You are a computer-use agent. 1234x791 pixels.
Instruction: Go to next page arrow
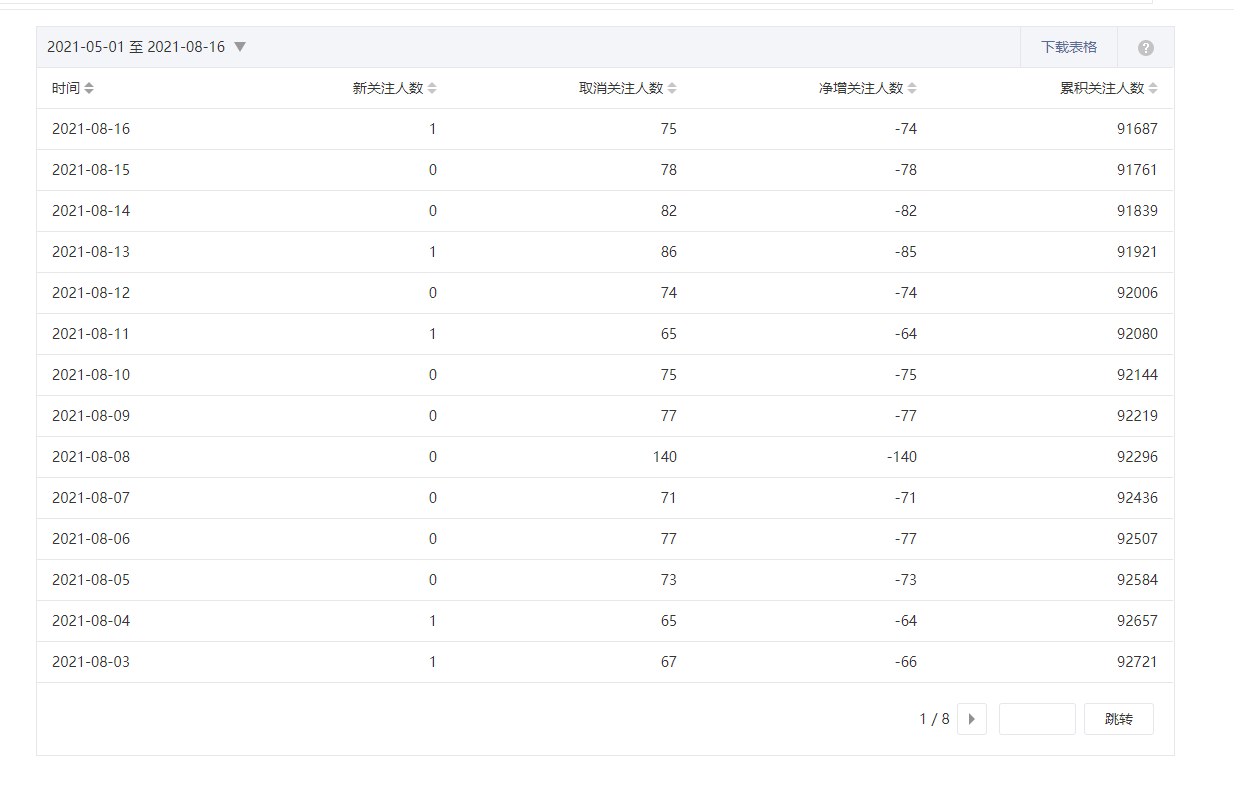coord(971,719)
